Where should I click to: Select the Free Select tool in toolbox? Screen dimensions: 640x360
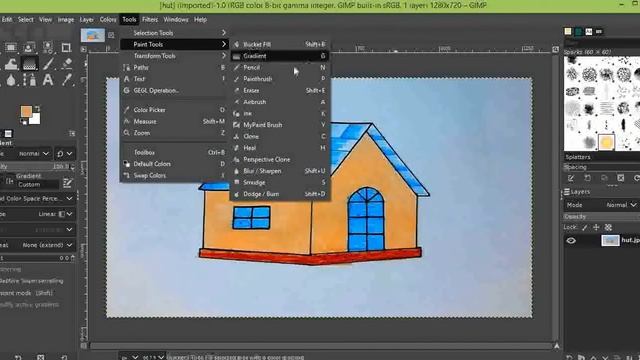(x=29, y=48)
